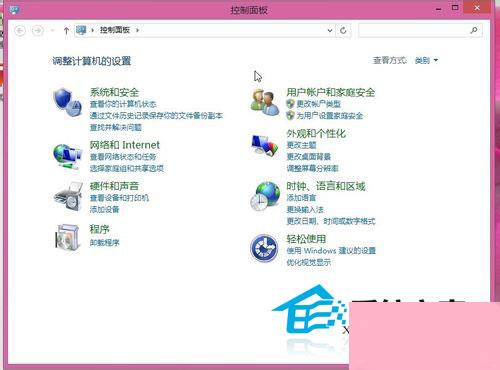The width and height of the screenshot is (500, 370).
Task: Open Network and Internet globe icon
Action: tap(67, 156)
